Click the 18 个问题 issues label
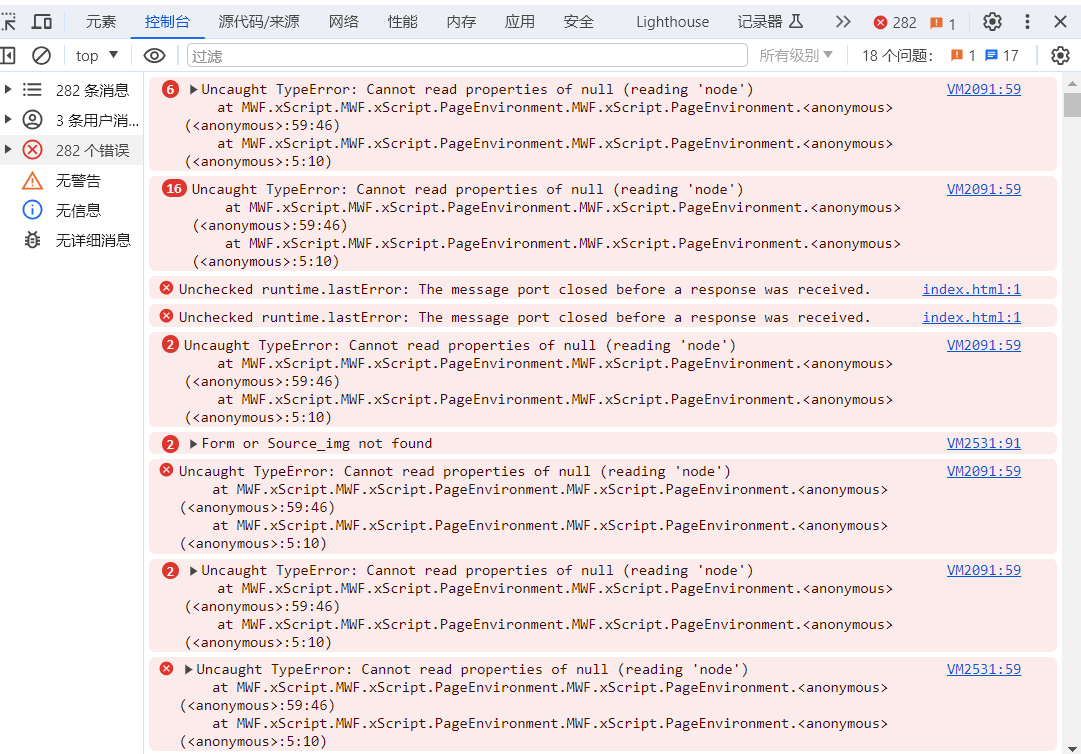This screenshot has height=754, width=1081. click(898, 56)
